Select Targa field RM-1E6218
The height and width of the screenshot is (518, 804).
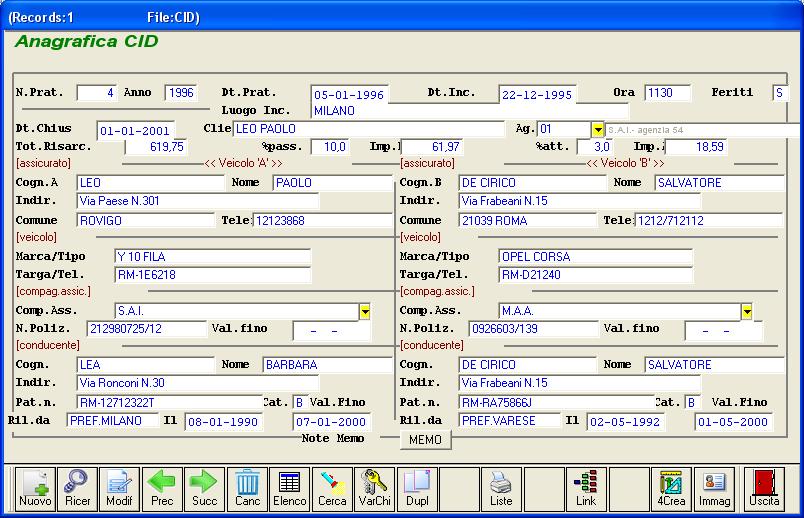213,275
